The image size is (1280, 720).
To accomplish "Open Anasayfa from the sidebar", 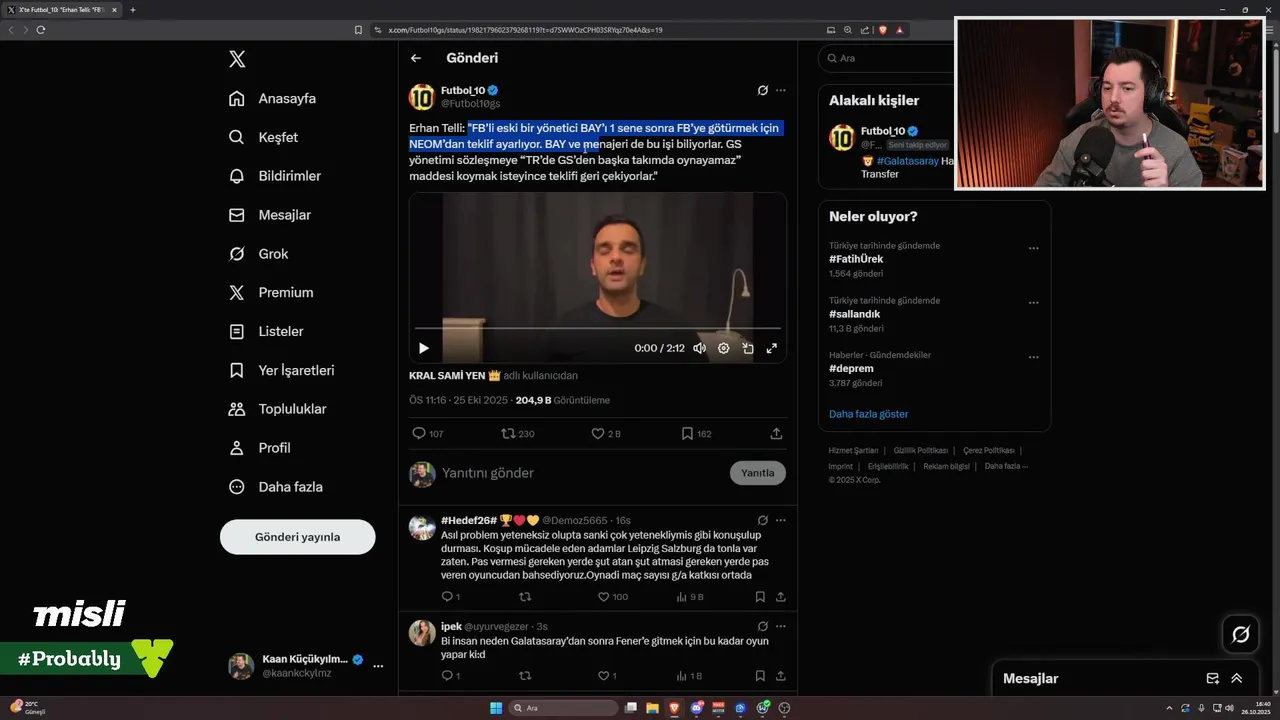I will (272, 98).
